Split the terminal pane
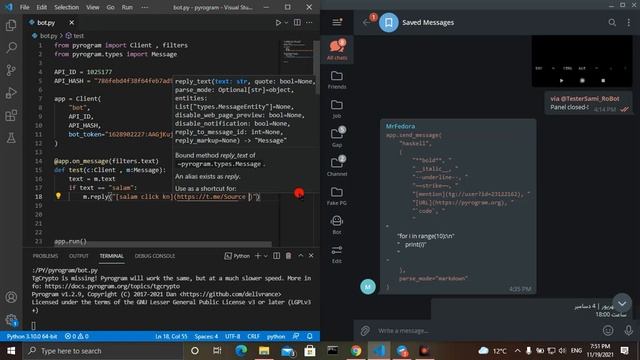The image size is (640, 360). (x=276, y=256)
